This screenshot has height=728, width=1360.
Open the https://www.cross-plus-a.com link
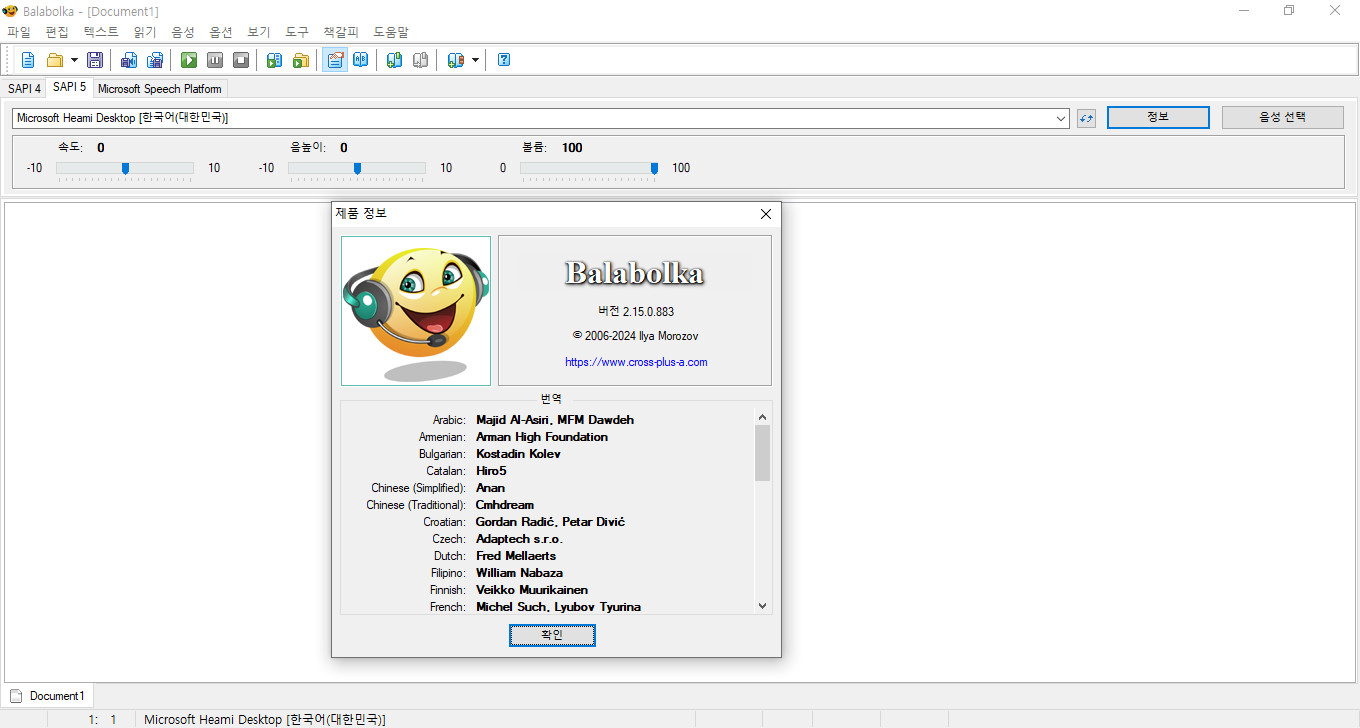pos(636,362)
